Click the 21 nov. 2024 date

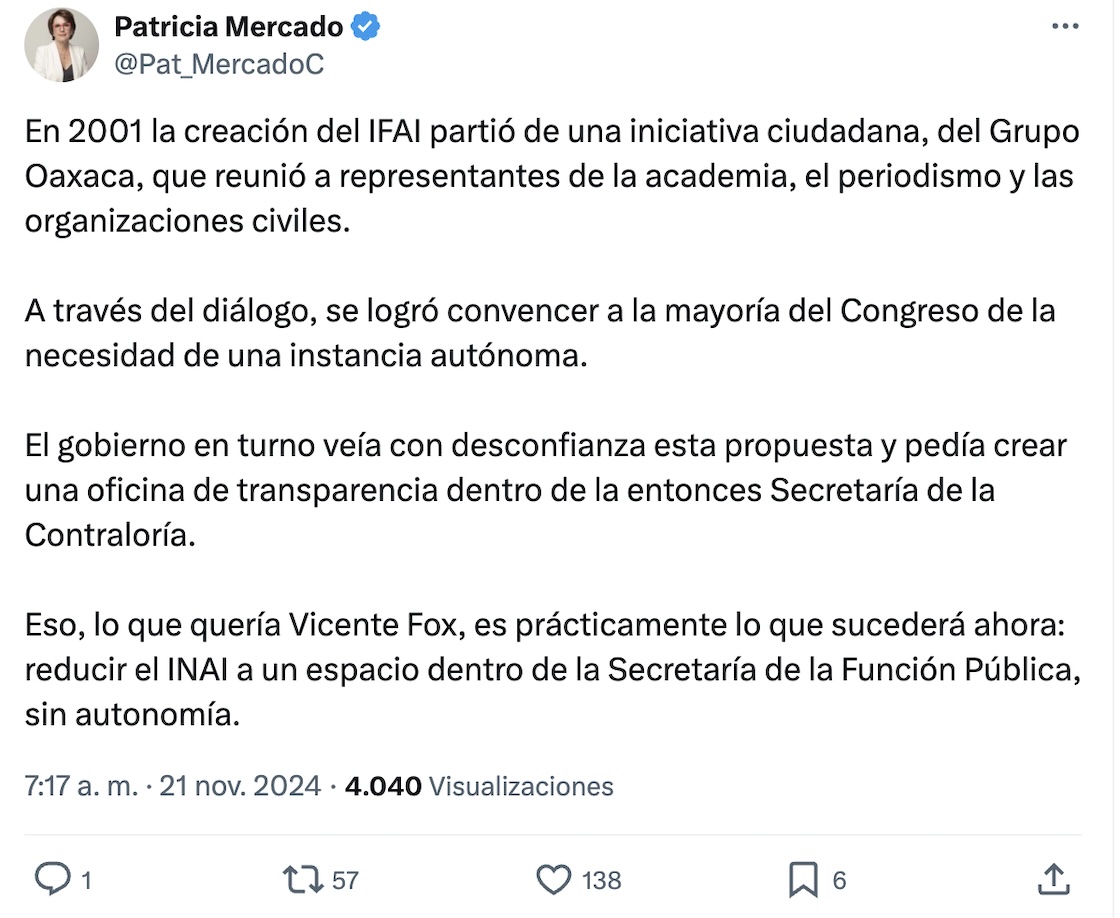239,786
